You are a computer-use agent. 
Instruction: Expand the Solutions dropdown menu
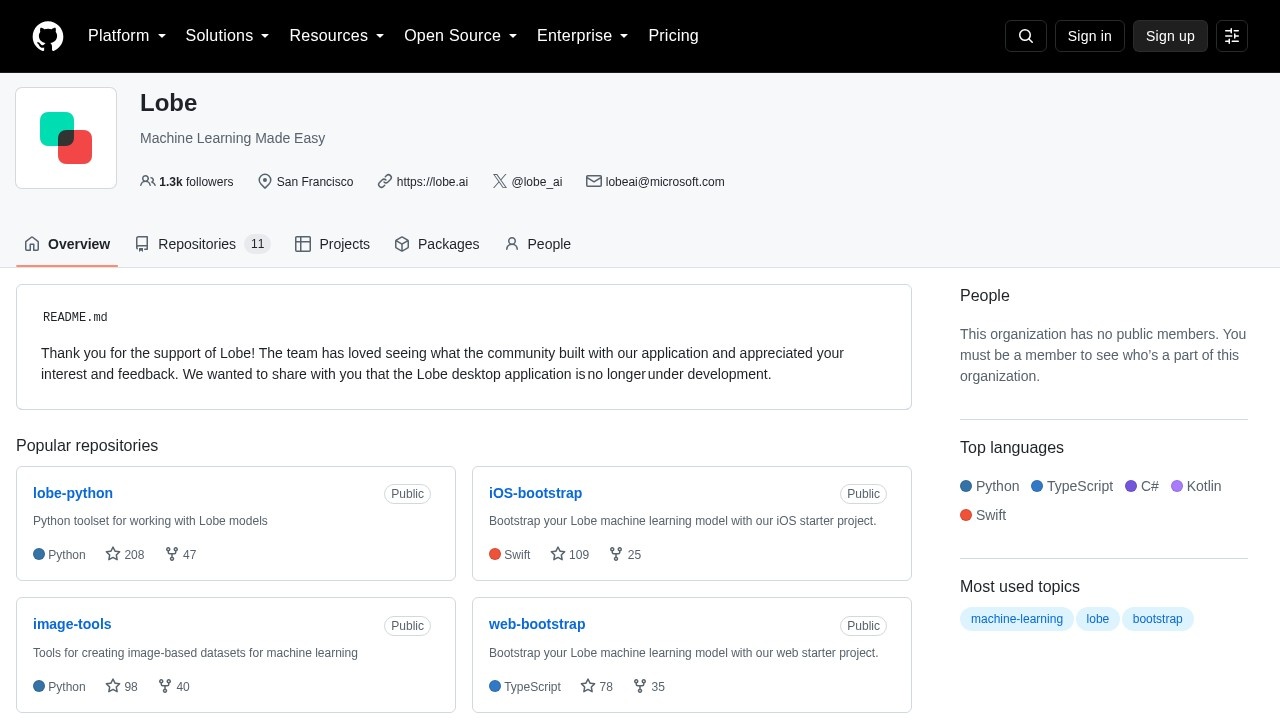click(x=228, y=36)
